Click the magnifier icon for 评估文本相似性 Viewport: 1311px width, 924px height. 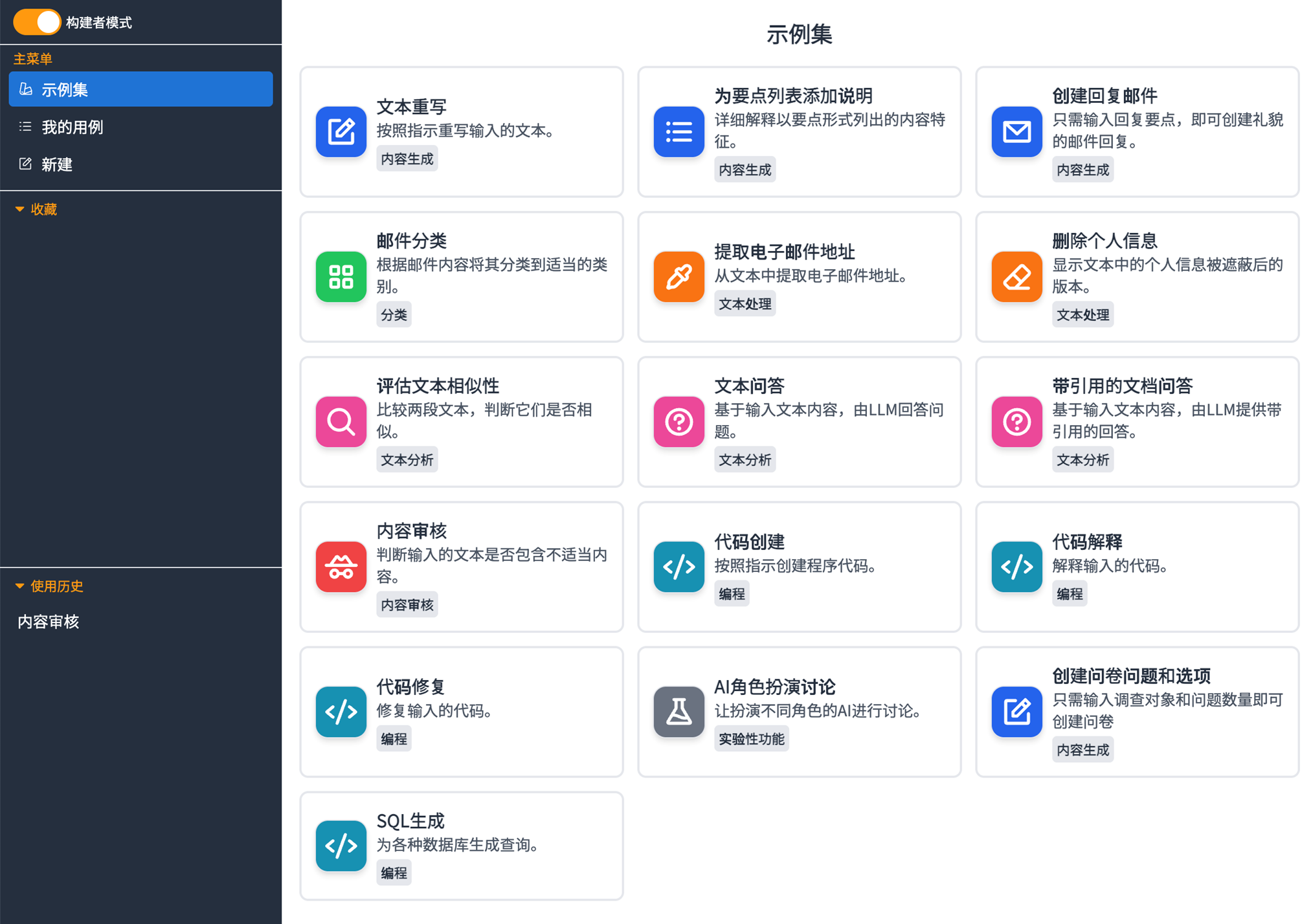coord(341,422)
